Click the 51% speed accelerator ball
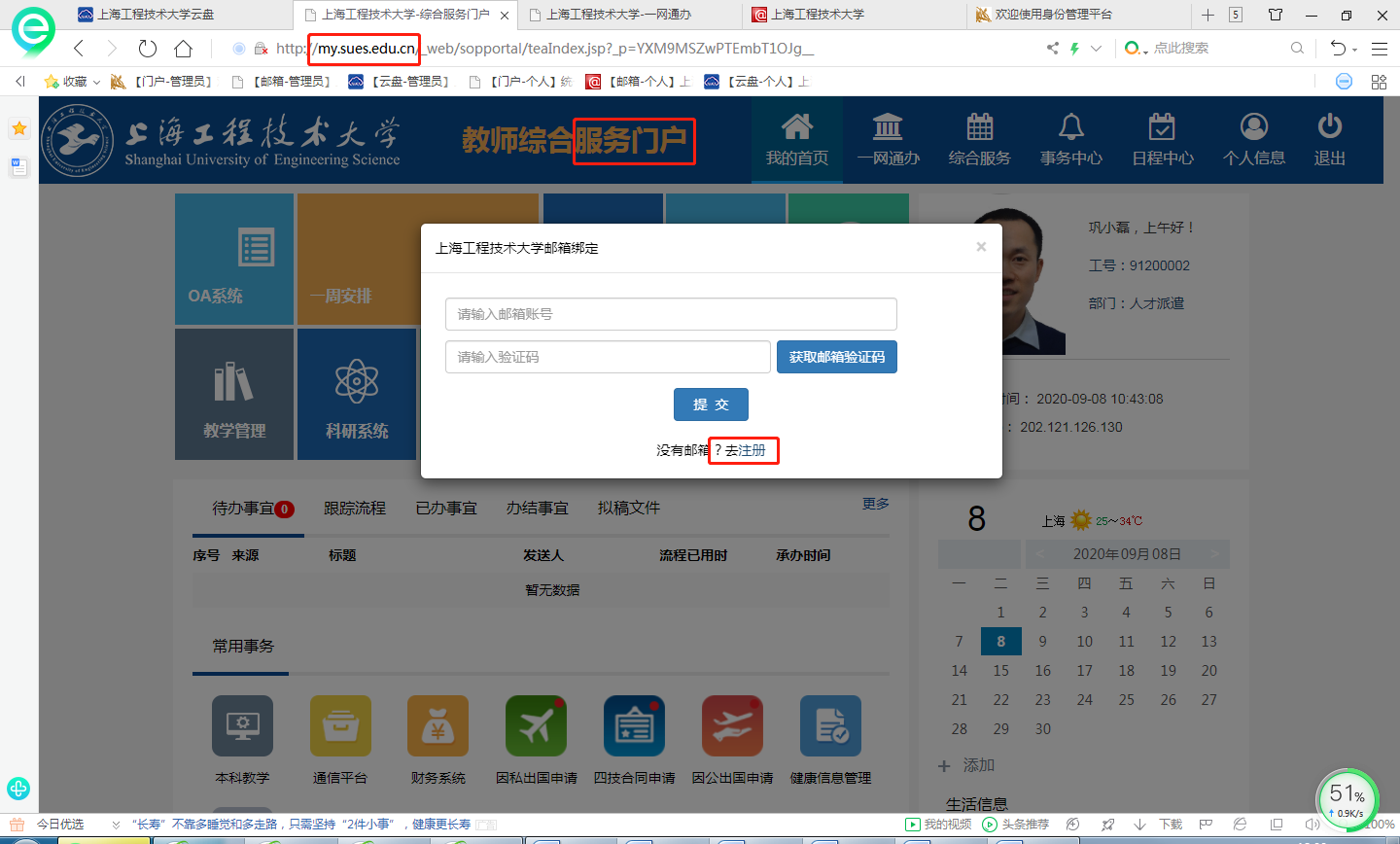This screenshot has width=1400, height=844. (x=1347, y=798)
